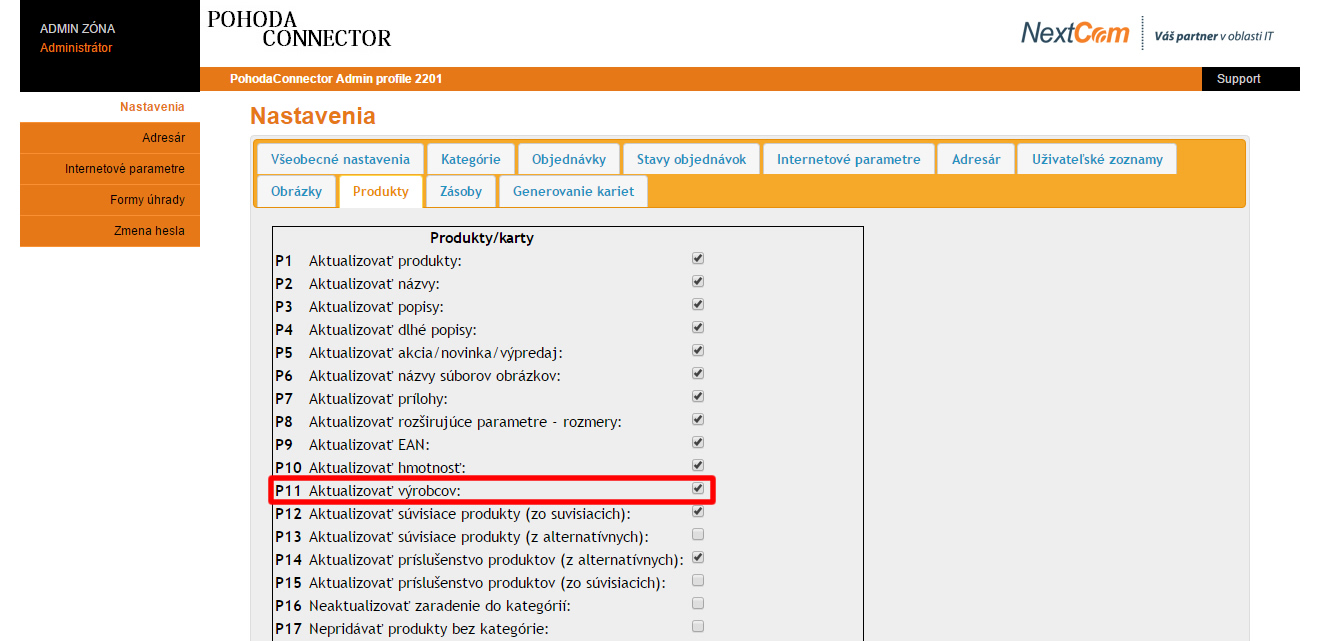Click the PohodaConnector Admin profile 2201 text
The width and height of the screenshot is (1322, 641).
click(x=336, y=79)
